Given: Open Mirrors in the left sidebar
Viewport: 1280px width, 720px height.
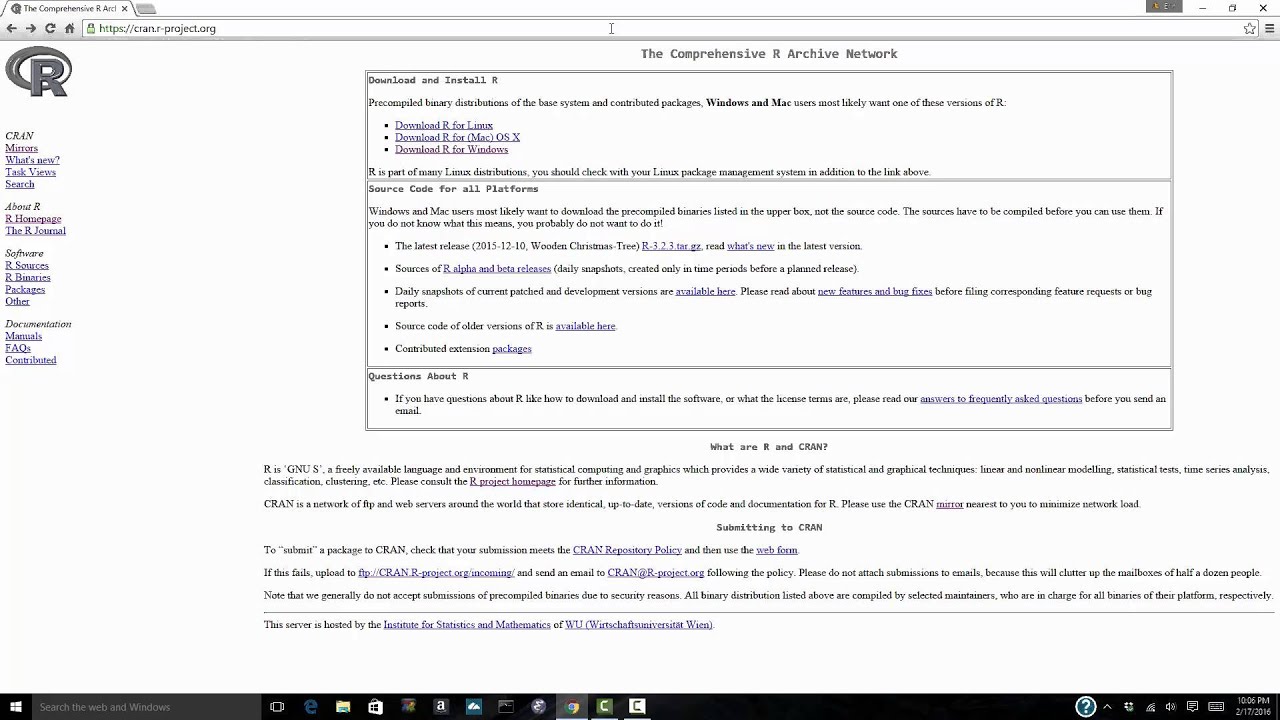Looking at the screenshot, I should (21, 148).
